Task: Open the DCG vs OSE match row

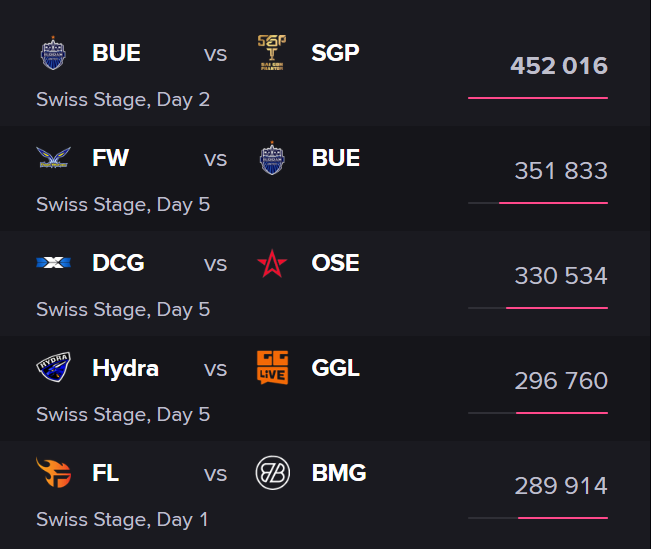Action: (326, 284)
